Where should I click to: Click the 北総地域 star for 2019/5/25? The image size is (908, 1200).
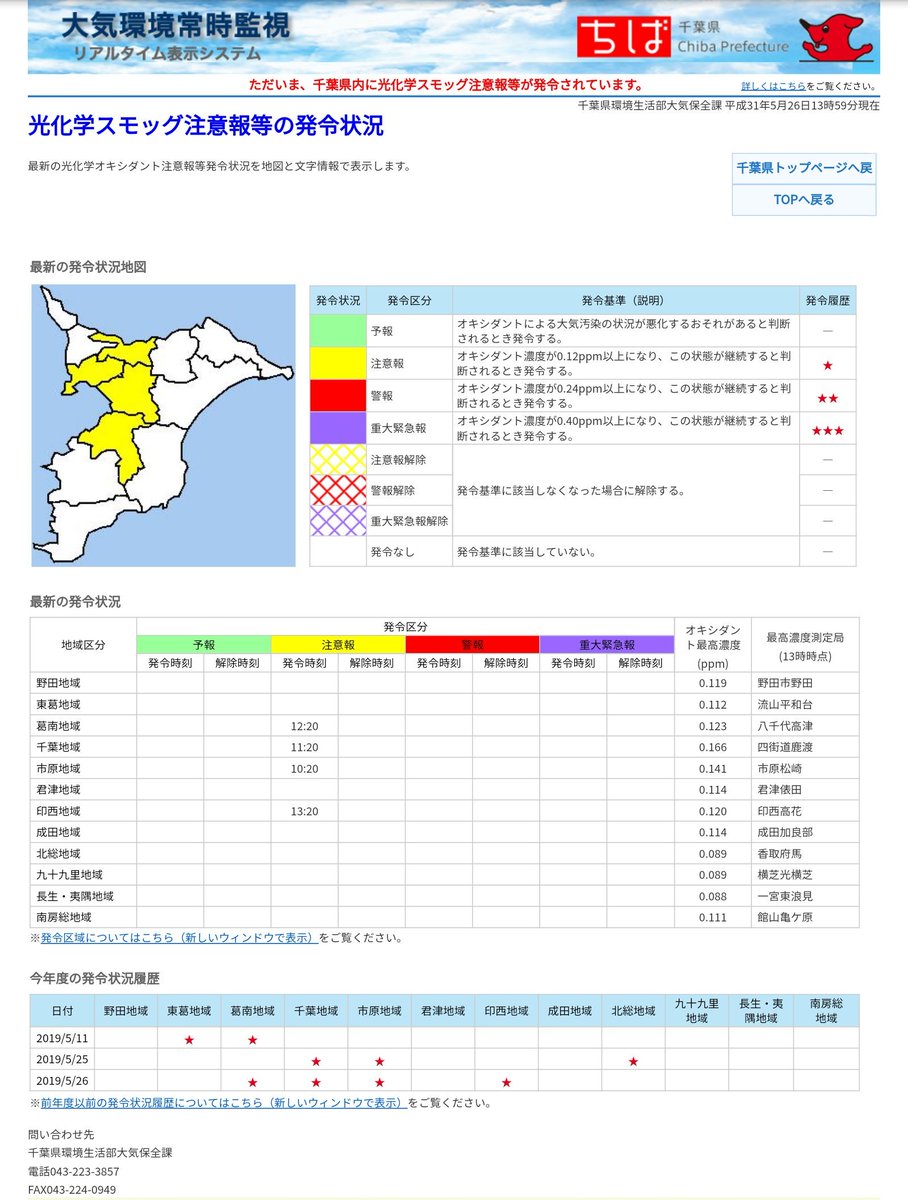click(633, 1061)
